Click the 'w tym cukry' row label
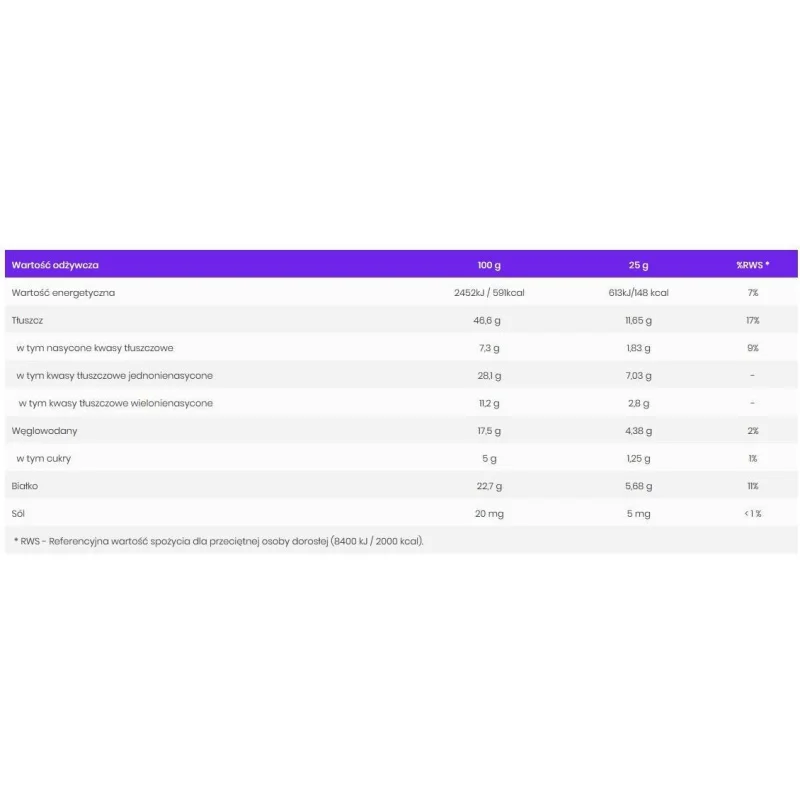Image resolution: width=800 pixels, height=800 pixels. 43,459
